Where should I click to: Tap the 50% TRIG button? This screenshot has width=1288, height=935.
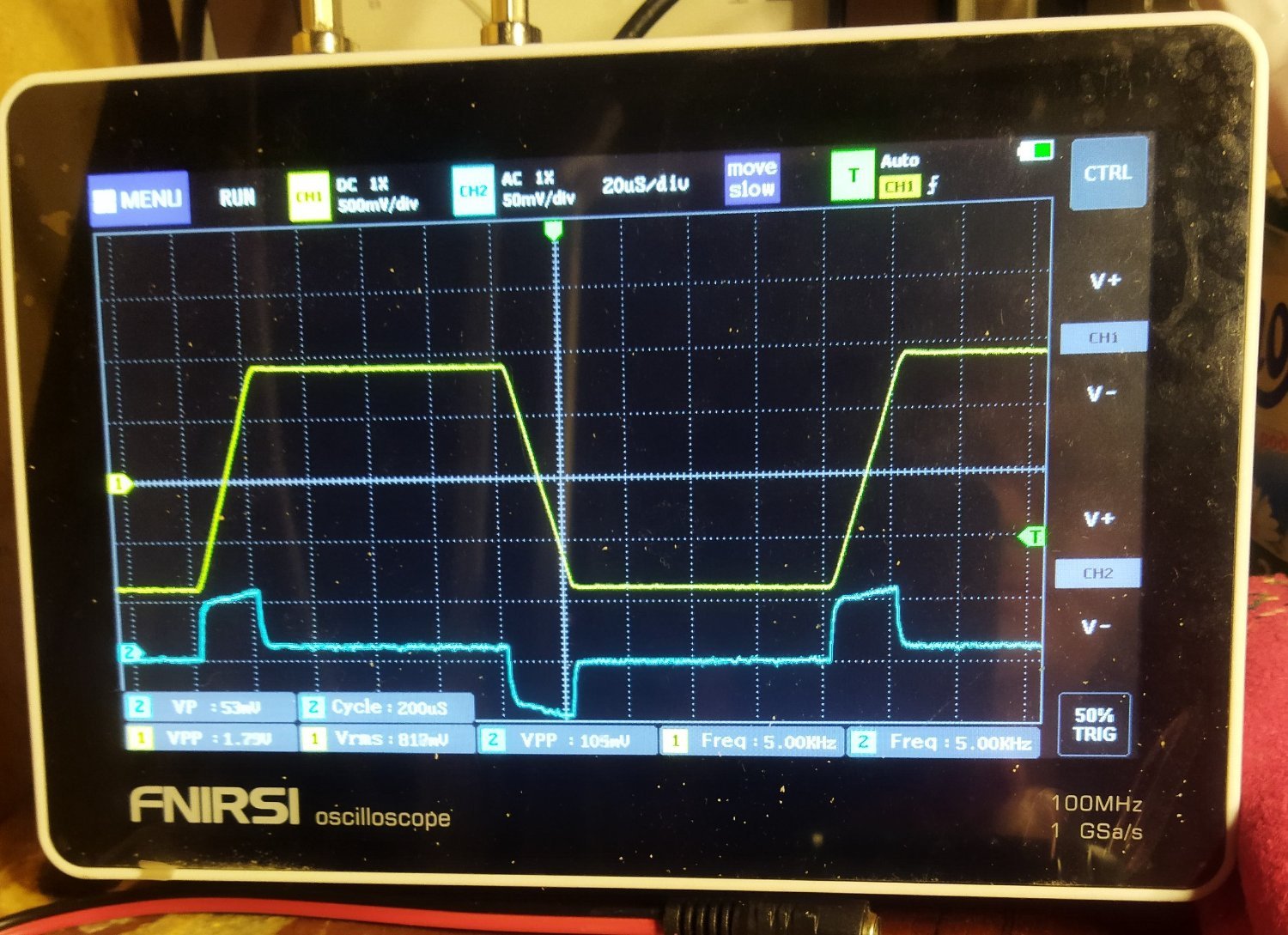(x=1094, y=725)
